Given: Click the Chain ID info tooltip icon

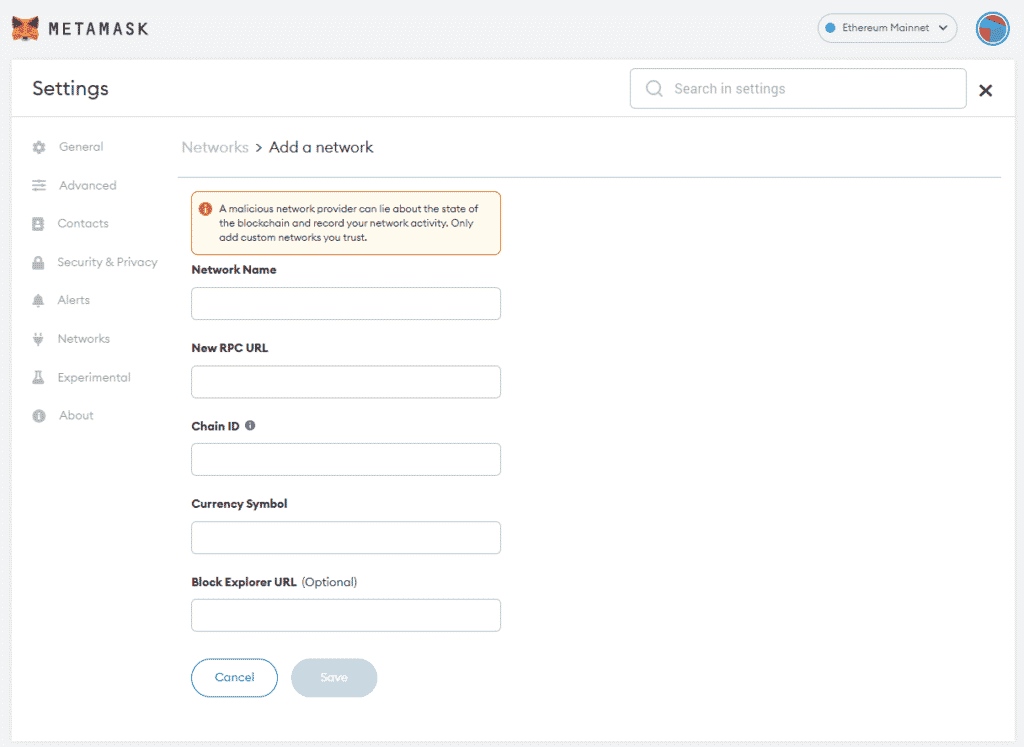Looking at the screenshot, I should 250,425.
